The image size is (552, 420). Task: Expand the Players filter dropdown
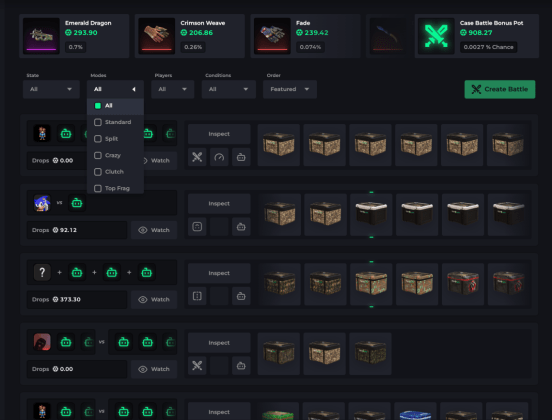[172, 89]
